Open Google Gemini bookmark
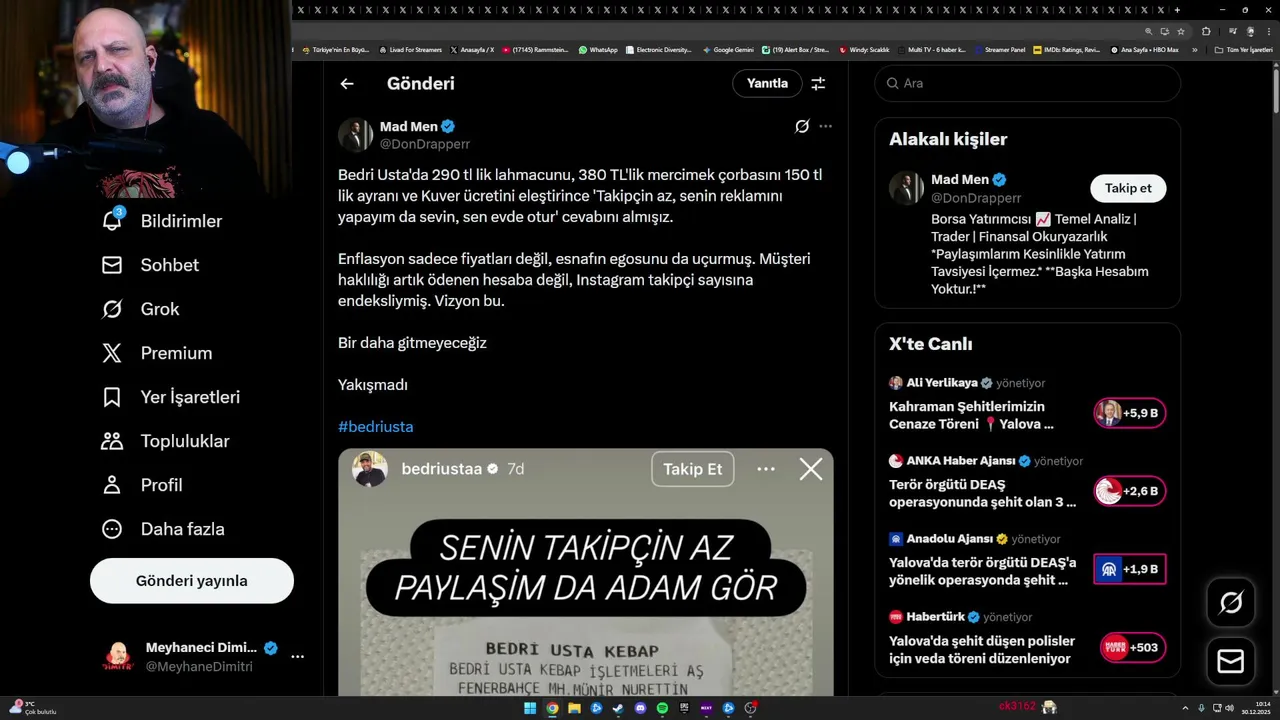 pyautogui.click(x=728, y=49)
